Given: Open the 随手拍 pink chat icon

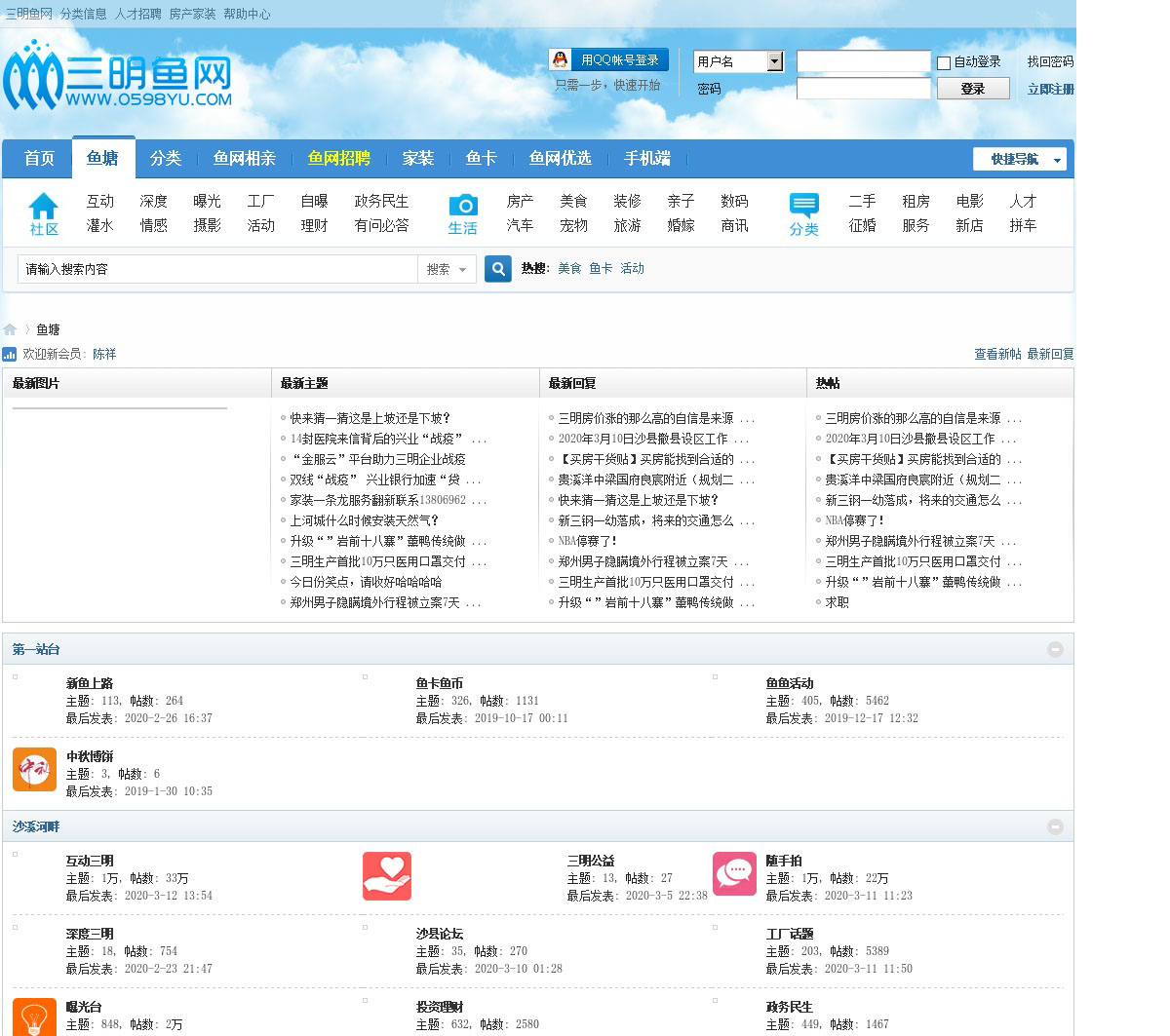Looking at the screenshot, I should click(734, 873).
